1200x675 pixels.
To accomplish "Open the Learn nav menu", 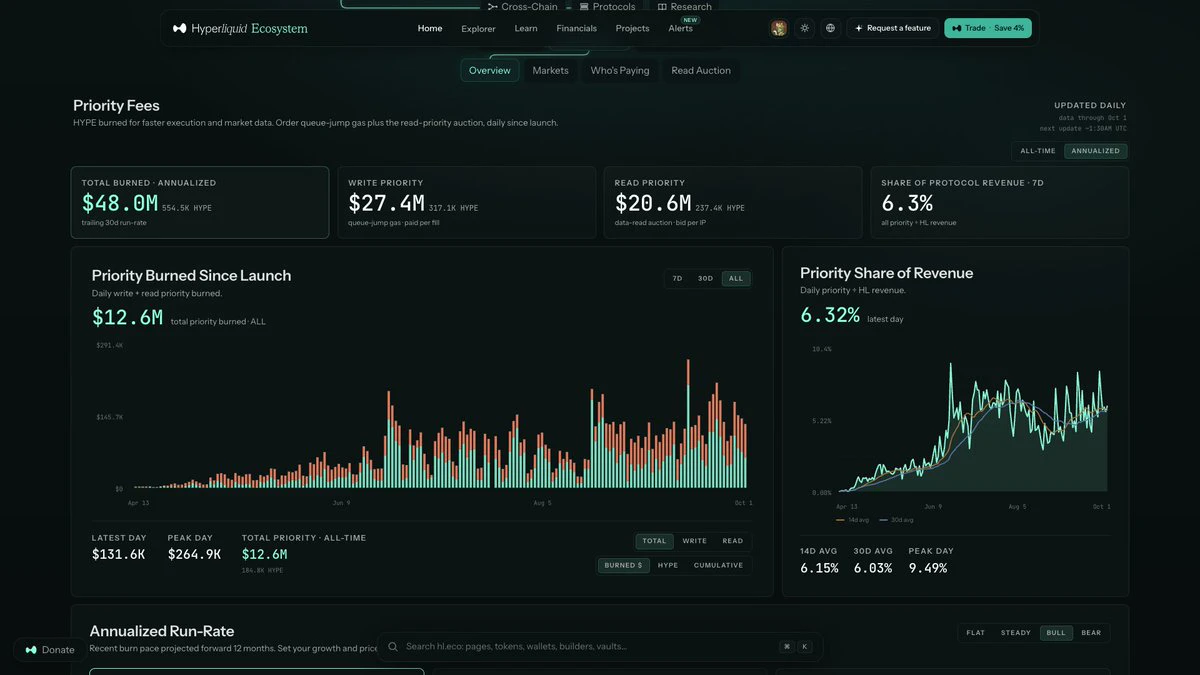I will [x=526, y=28].
